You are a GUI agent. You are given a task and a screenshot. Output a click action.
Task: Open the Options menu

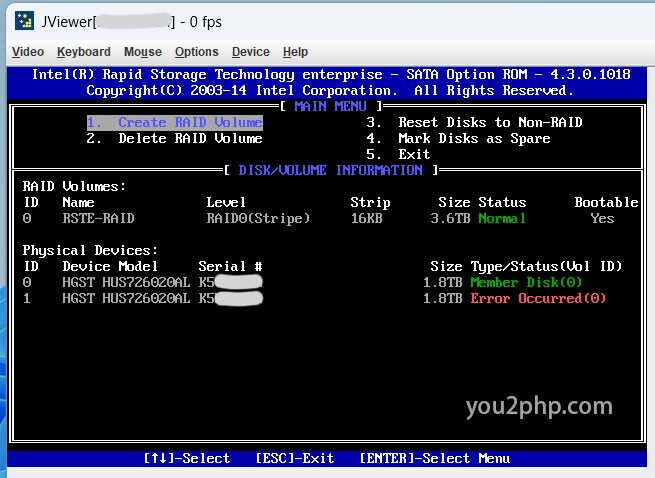(x=196, y=52)
